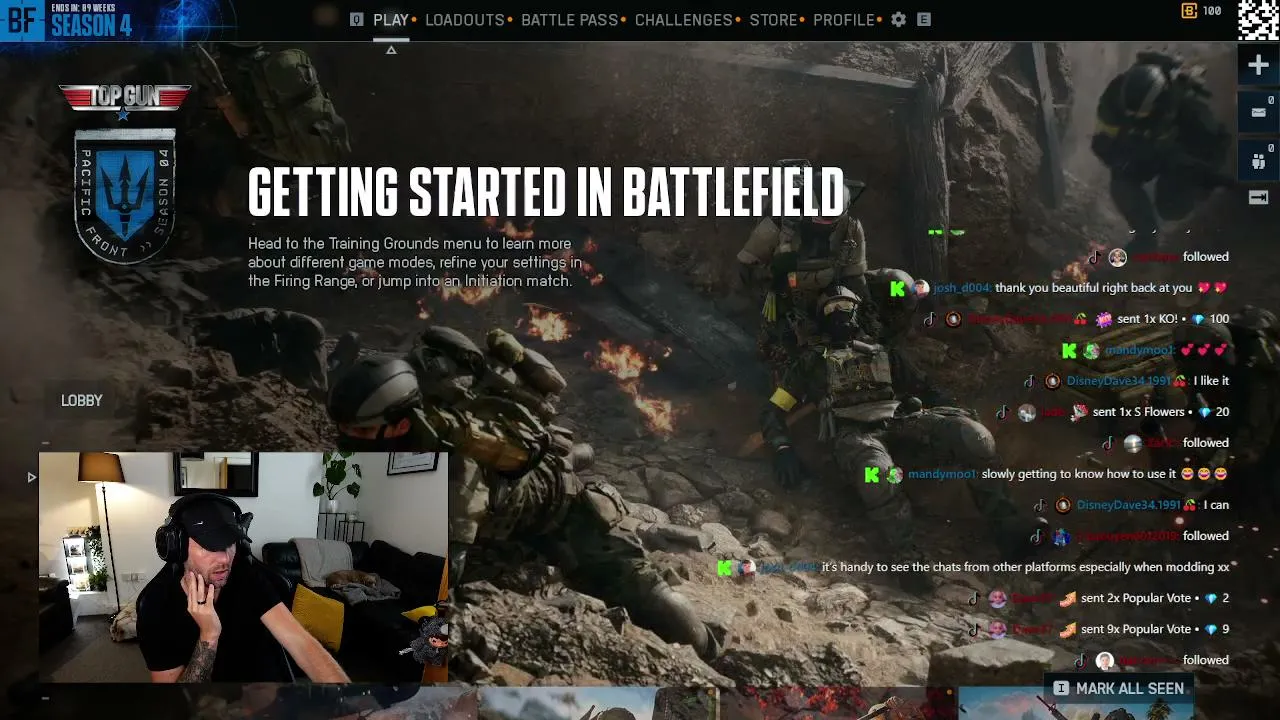1280x720 pixels.
Task: Open the STORE tab
Action: pos(774,20)
